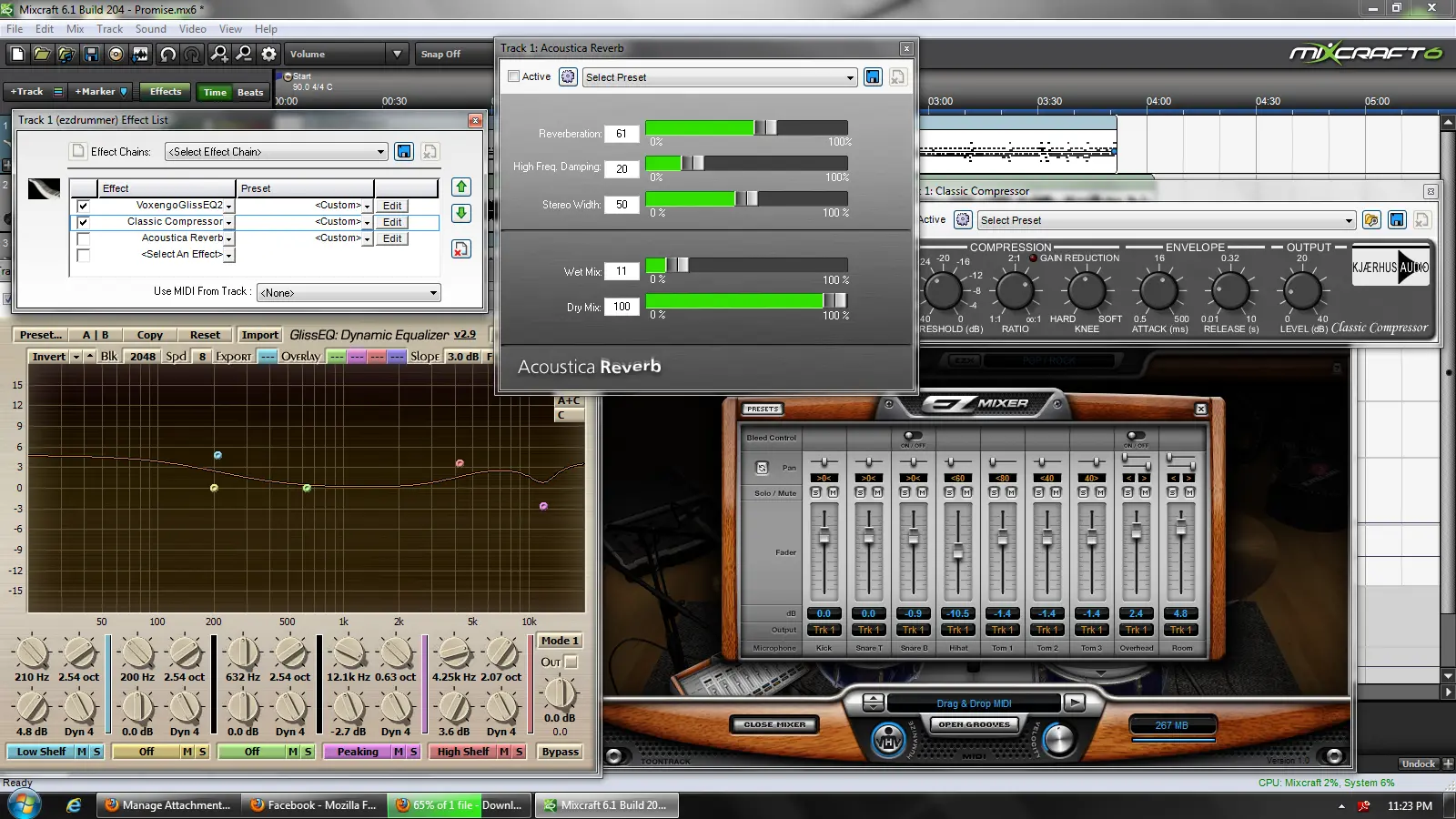
Task: Solo the Kick channel in EZ Mixer
Action: click(815, 492)
